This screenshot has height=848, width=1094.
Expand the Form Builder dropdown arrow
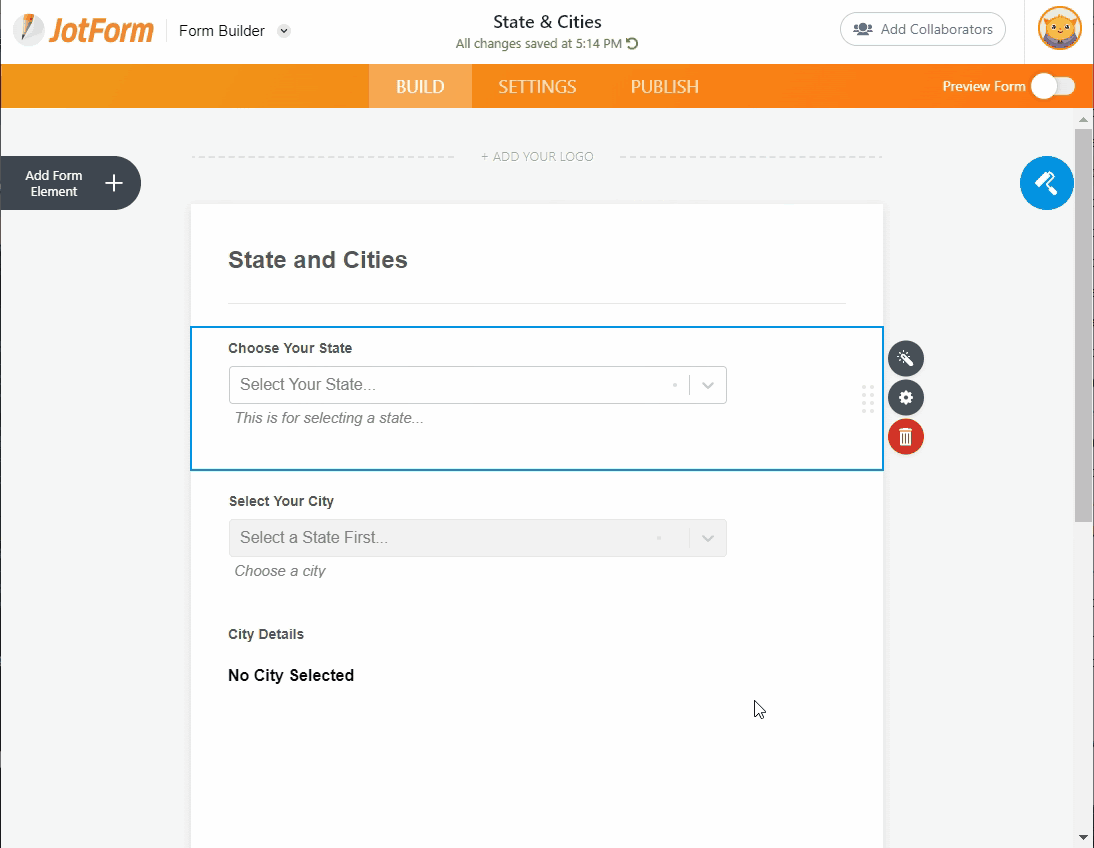coord(284,31)
